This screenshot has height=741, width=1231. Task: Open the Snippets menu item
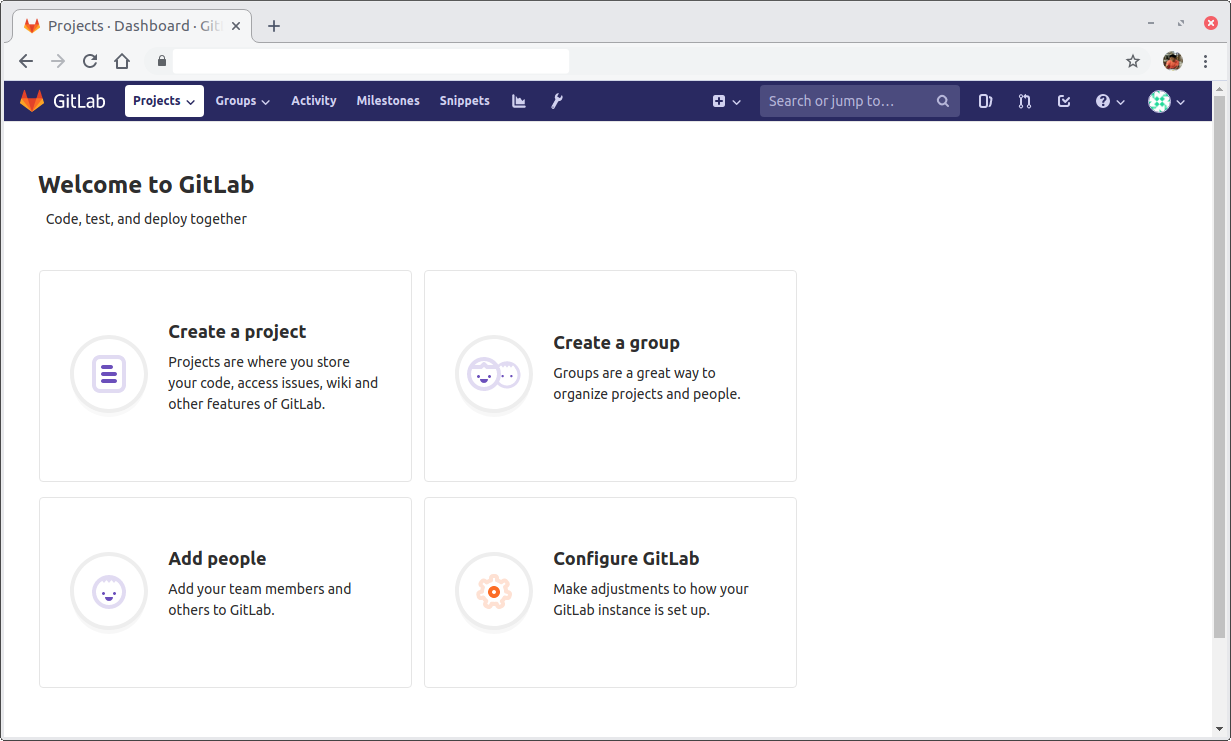coord(465,101)
